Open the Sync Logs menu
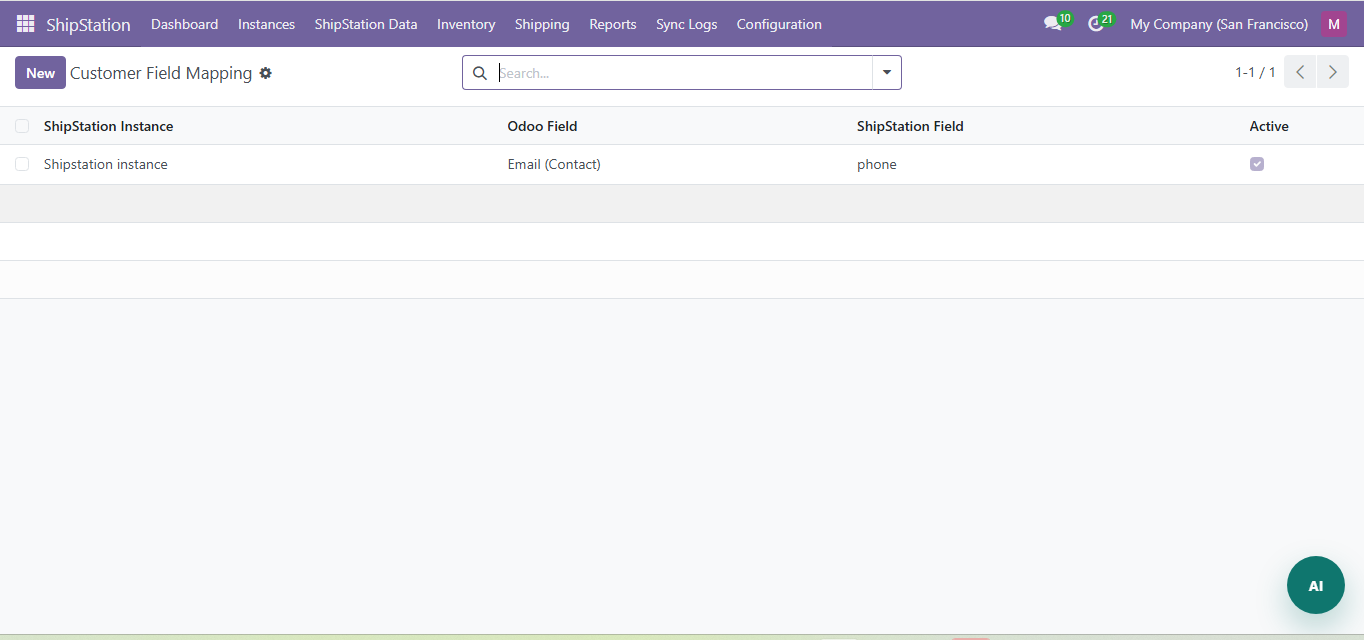 687,24
